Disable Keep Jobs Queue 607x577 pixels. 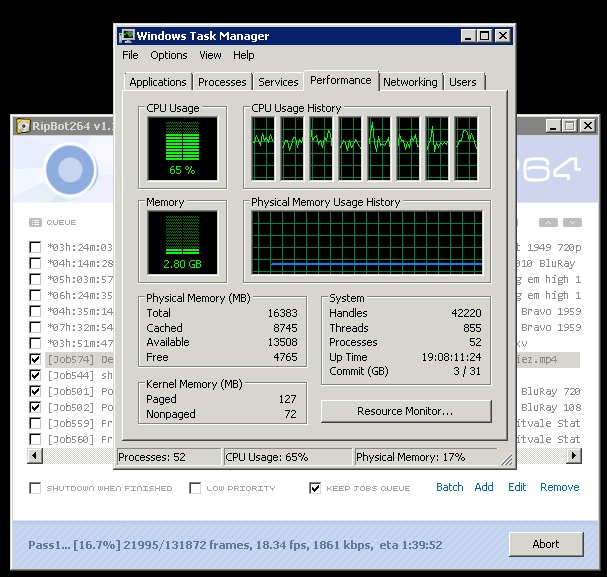tap(315, 488)
